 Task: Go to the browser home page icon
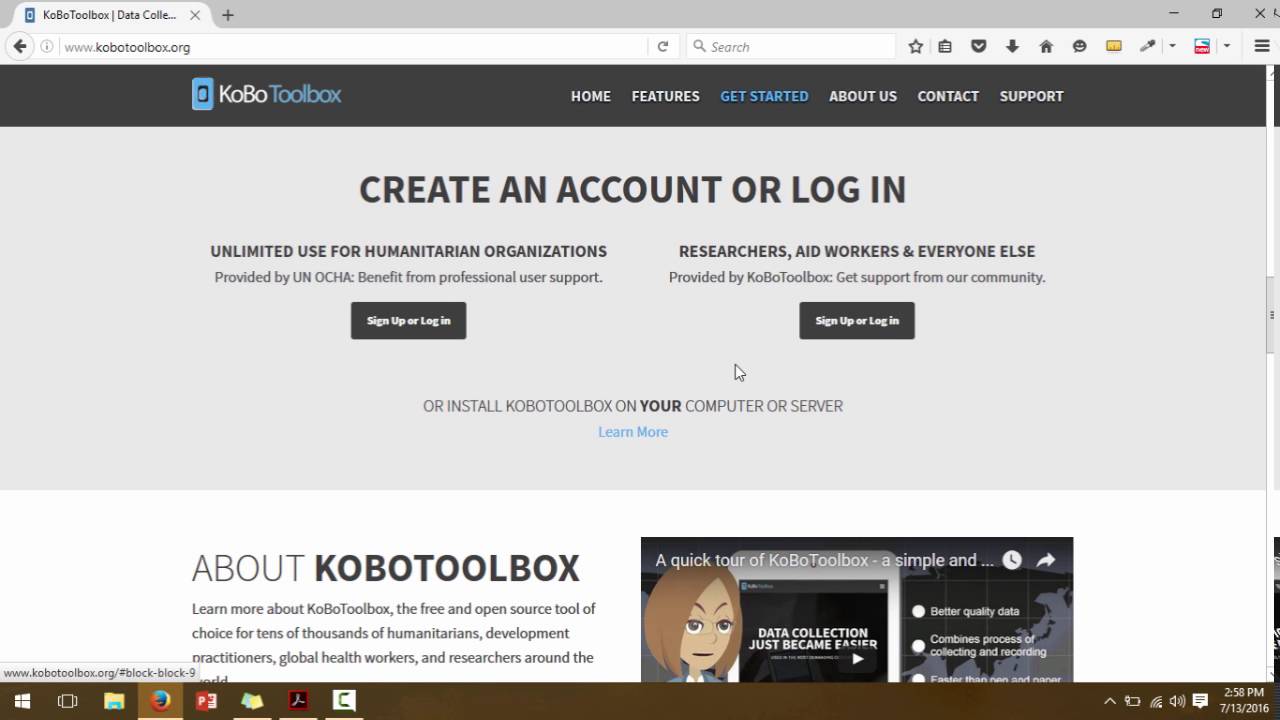[x=1046, y=46]
